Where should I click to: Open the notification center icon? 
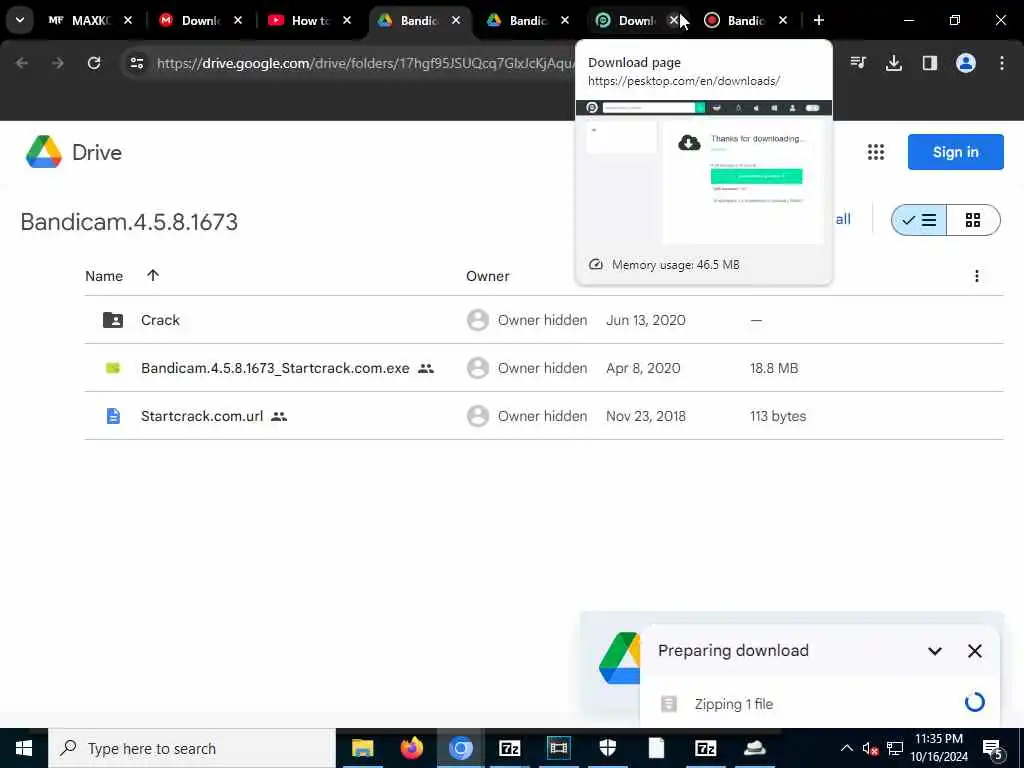point(992,750)
